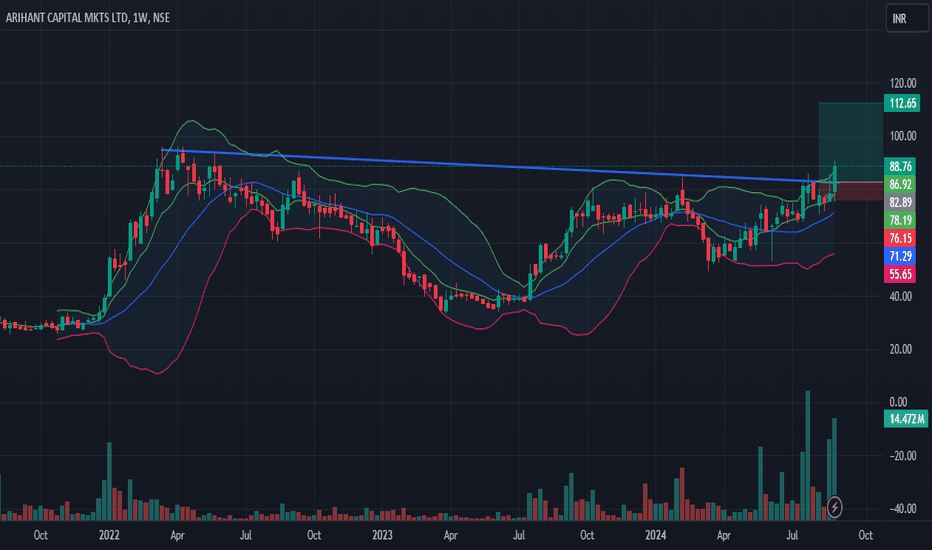Click the lightning bolt icon near volume bars
Screen dimensions: 932x550
pos(835,507)
